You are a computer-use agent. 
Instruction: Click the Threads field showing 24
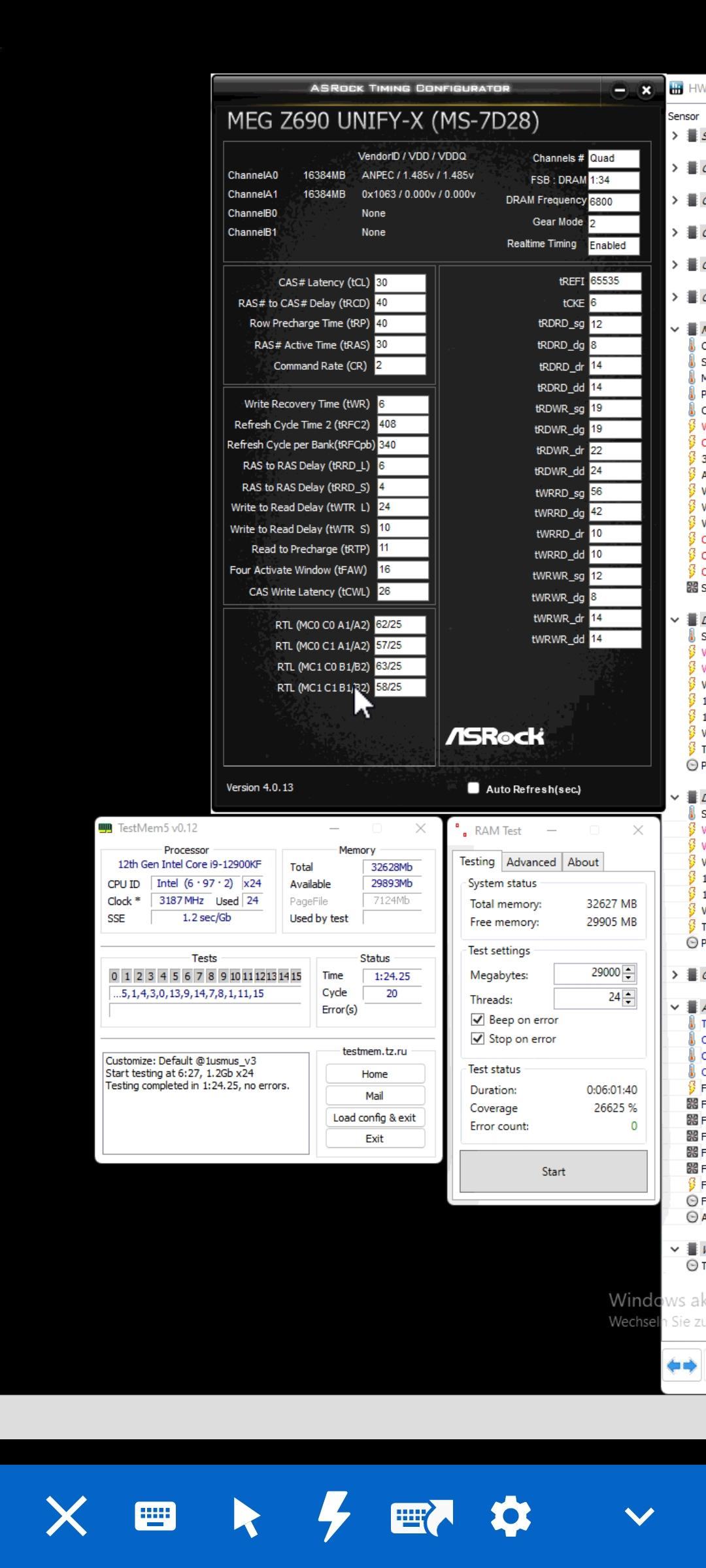pyautogui.click(x=588, y=998)
